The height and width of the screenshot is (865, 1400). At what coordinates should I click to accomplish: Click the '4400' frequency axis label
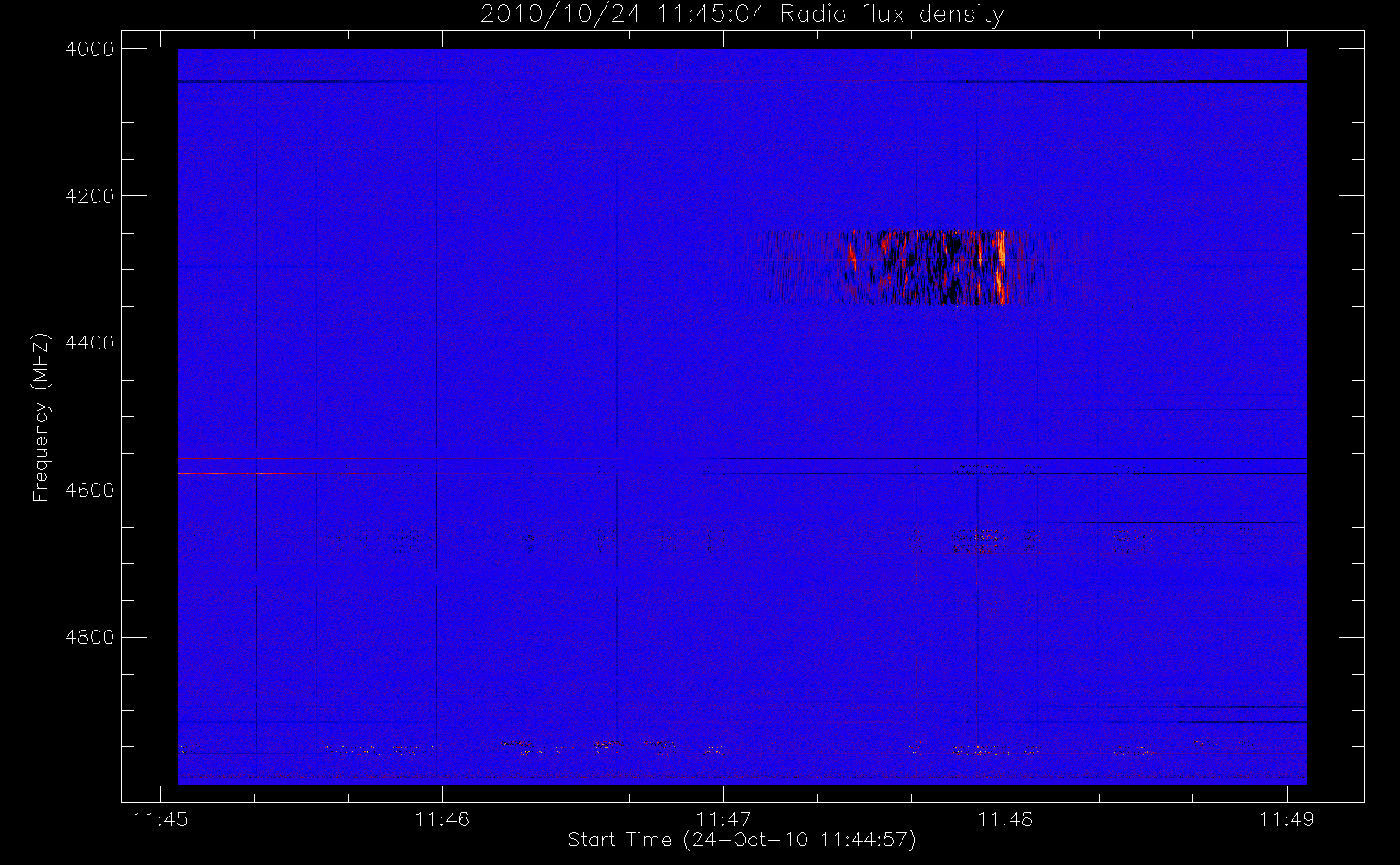click(x=90, y=343)
